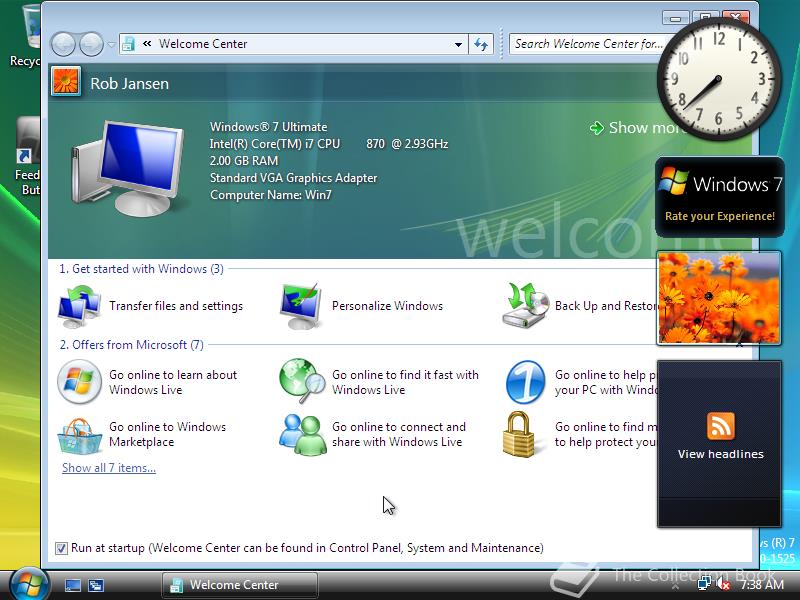Select Go online to connect and share text
The height and width of the screenshot is (600, 800).
[x=398, y=434]
